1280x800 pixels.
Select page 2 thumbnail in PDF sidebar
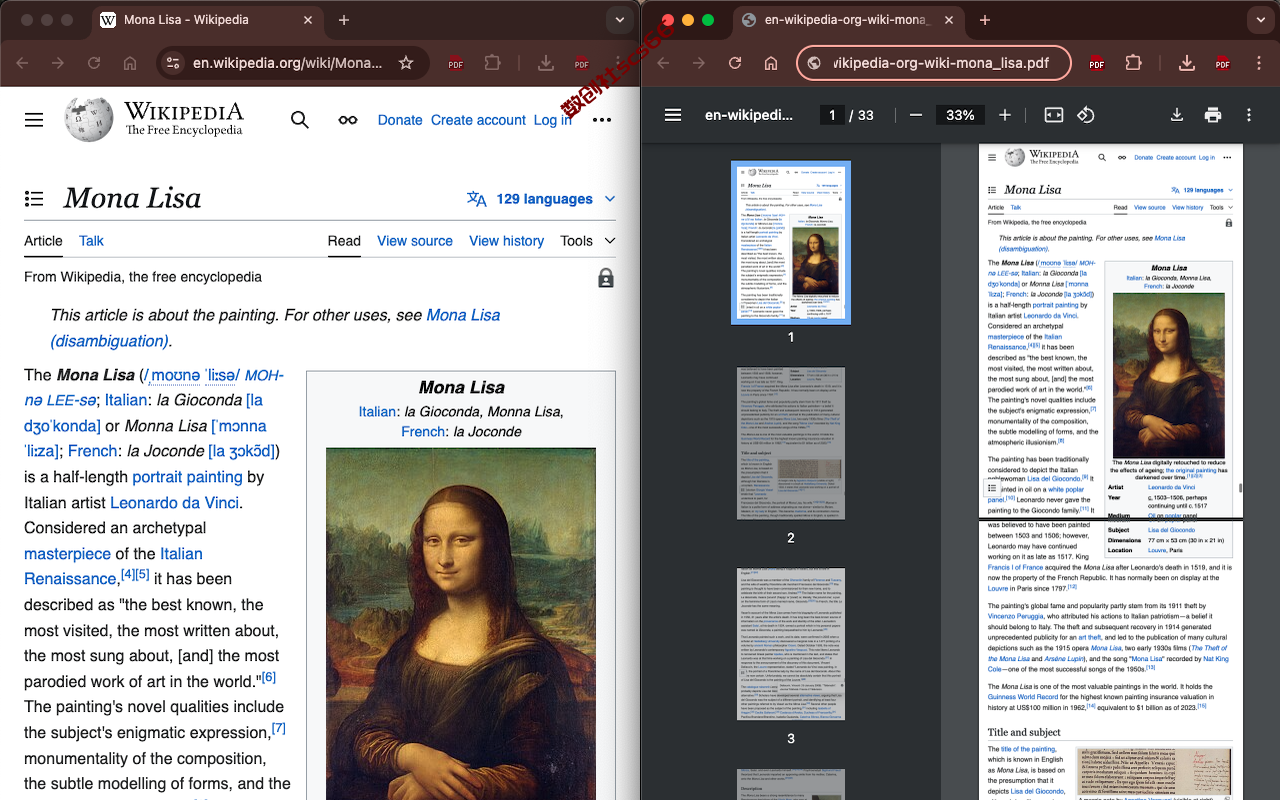(791, 443)
